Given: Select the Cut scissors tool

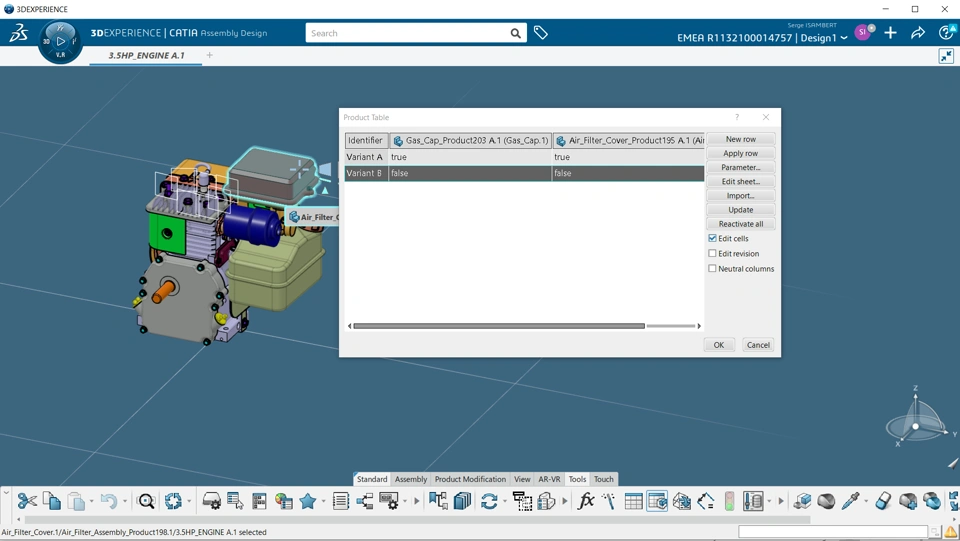Looking at the screenshot, I should point(27,501).
